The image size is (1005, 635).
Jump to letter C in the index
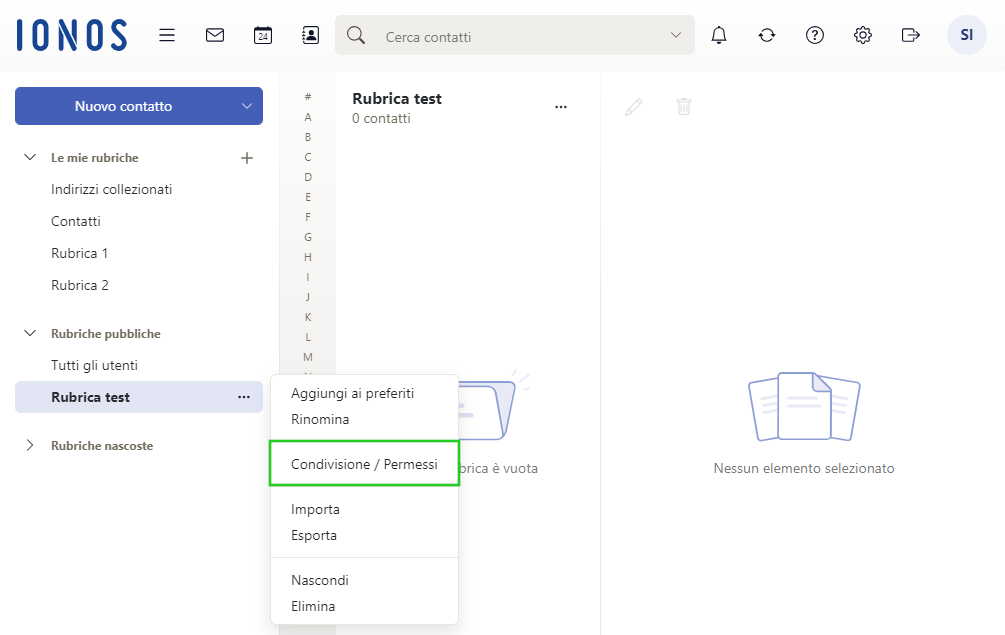tap(308, 157)
